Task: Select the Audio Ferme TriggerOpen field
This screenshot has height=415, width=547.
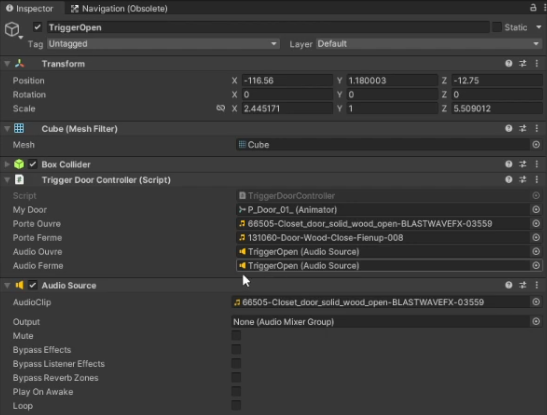Action: coord(383,266)
